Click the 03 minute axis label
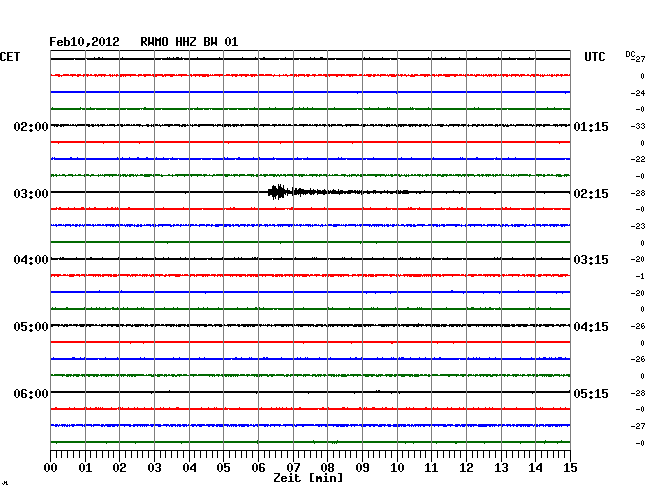Viewport: 650px width, 494px height. tap(154, 468)
